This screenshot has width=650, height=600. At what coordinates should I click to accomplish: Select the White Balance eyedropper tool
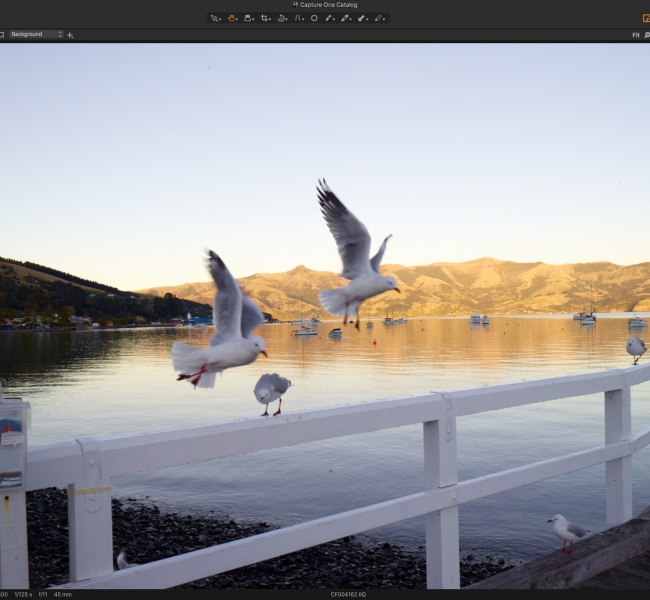pyautogui.click(x=328, y=18)
